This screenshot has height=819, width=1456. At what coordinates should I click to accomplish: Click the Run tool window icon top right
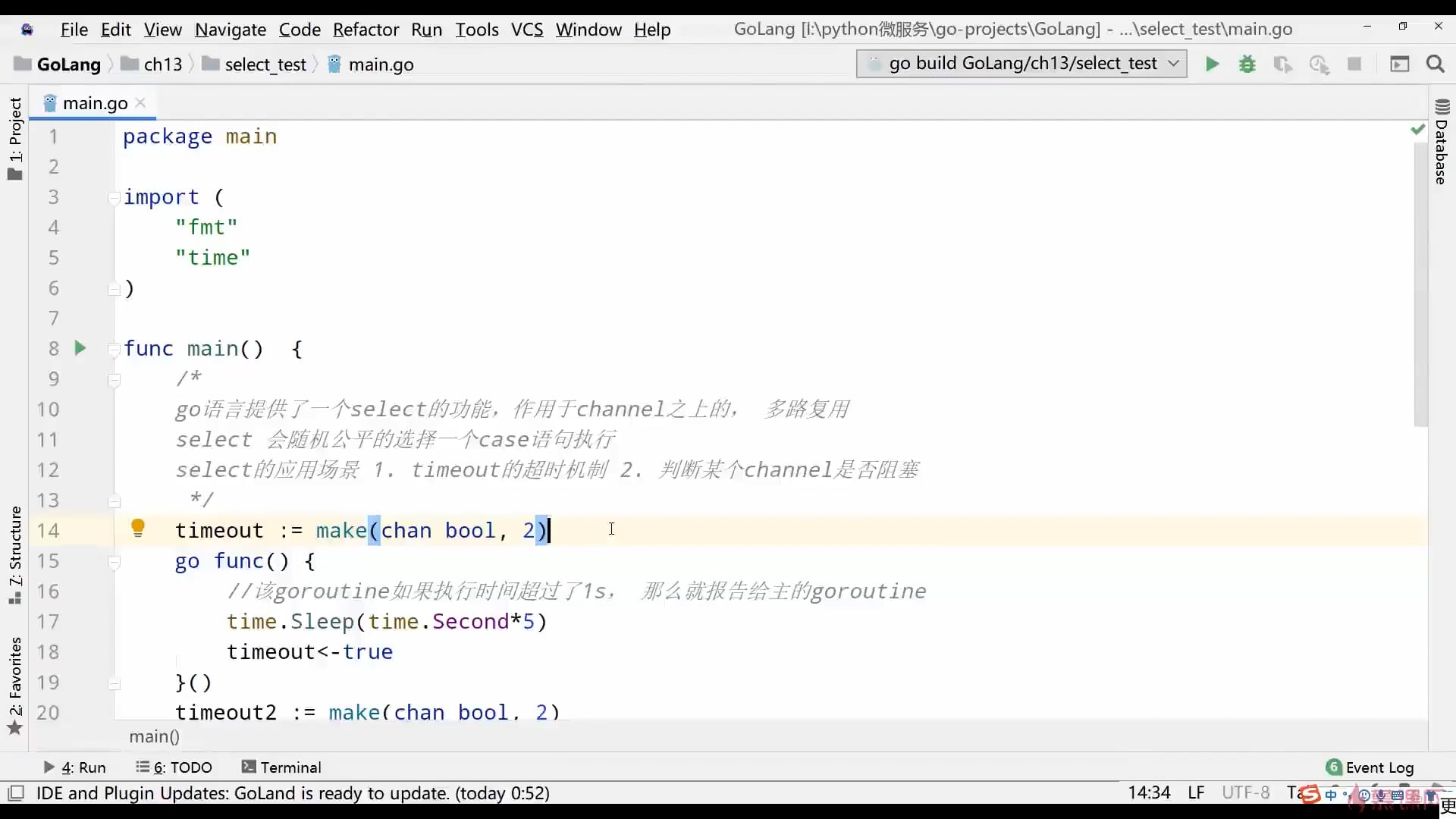pyautogui.click(x=1400, y=64)
